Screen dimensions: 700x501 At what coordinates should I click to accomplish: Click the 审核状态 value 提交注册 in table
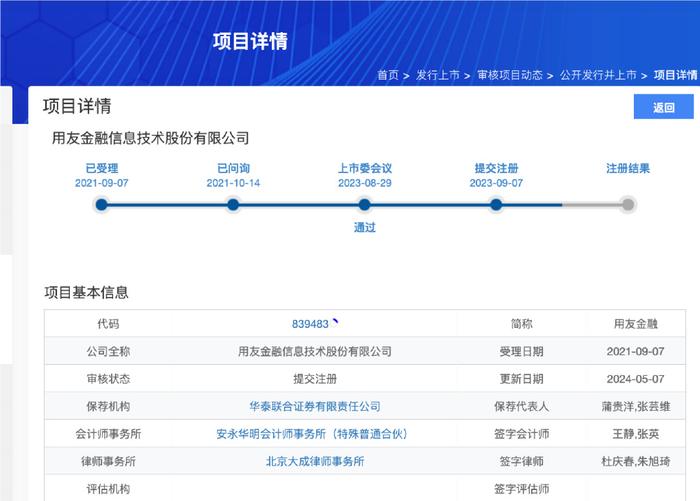[x=315, y=379]
